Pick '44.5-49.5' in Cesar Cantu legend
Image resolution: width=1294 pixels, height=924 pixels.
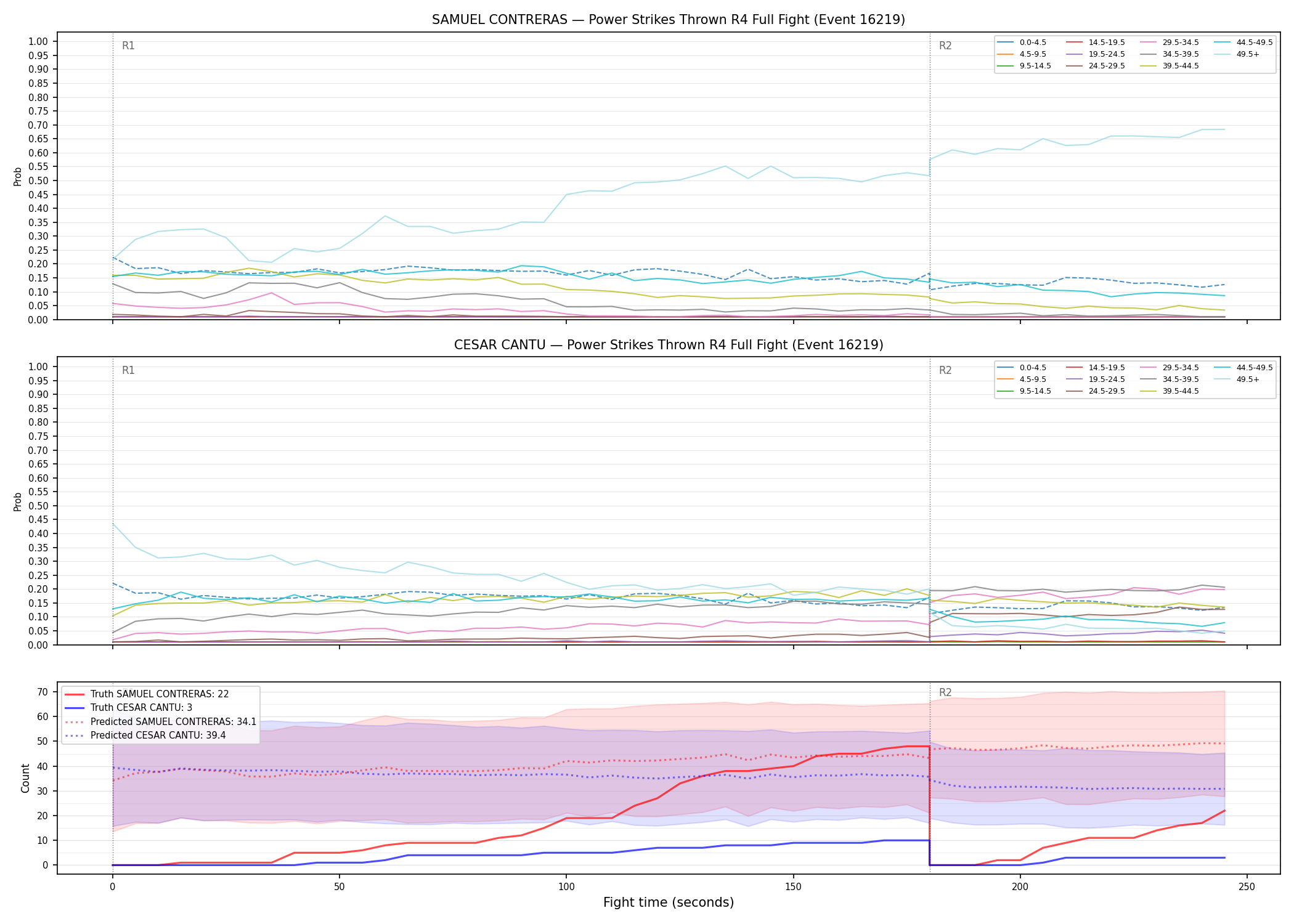pos(1245,368)
